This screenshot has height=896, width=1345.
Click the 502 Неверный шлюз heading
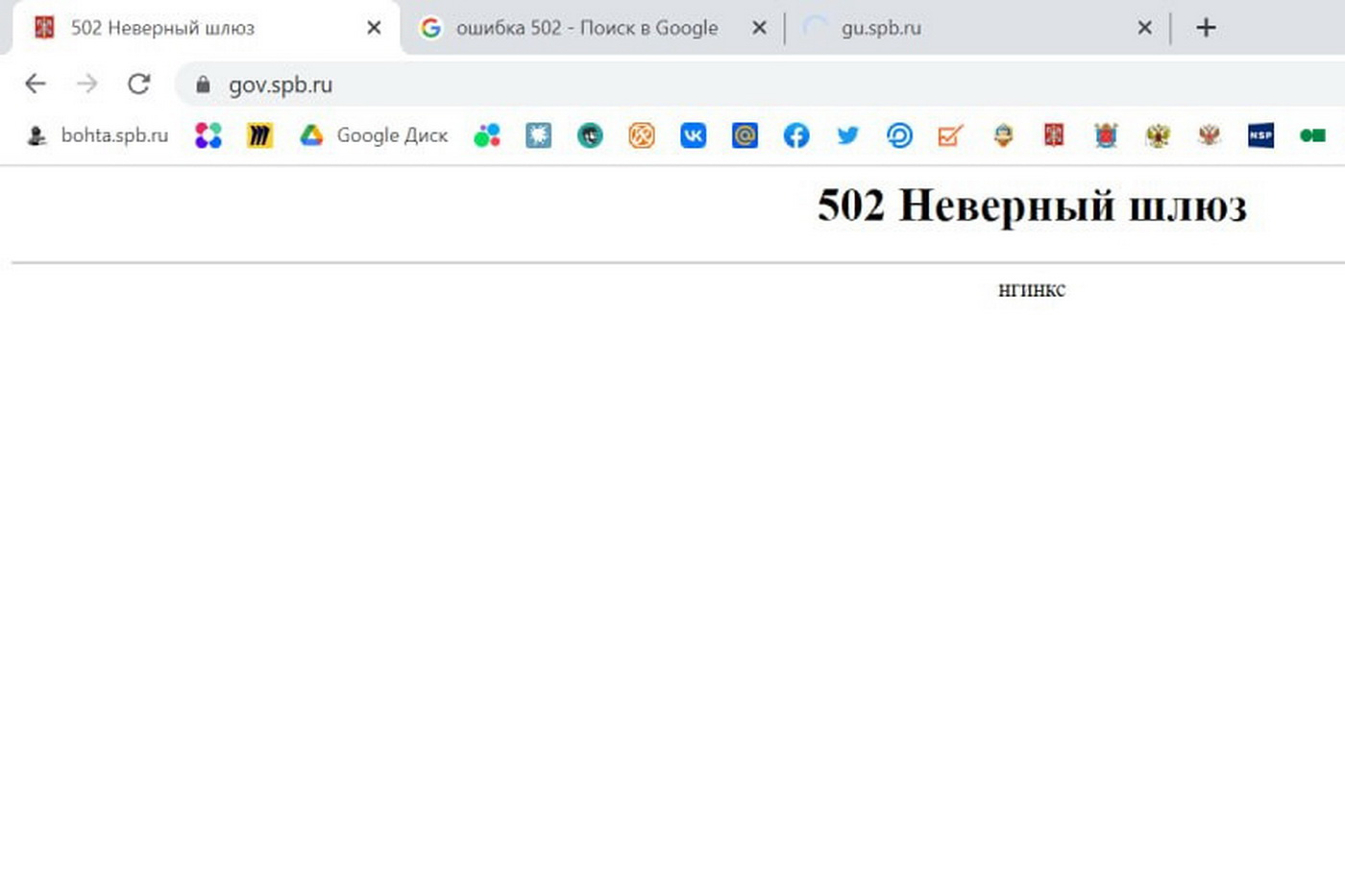click(1032, 206)
